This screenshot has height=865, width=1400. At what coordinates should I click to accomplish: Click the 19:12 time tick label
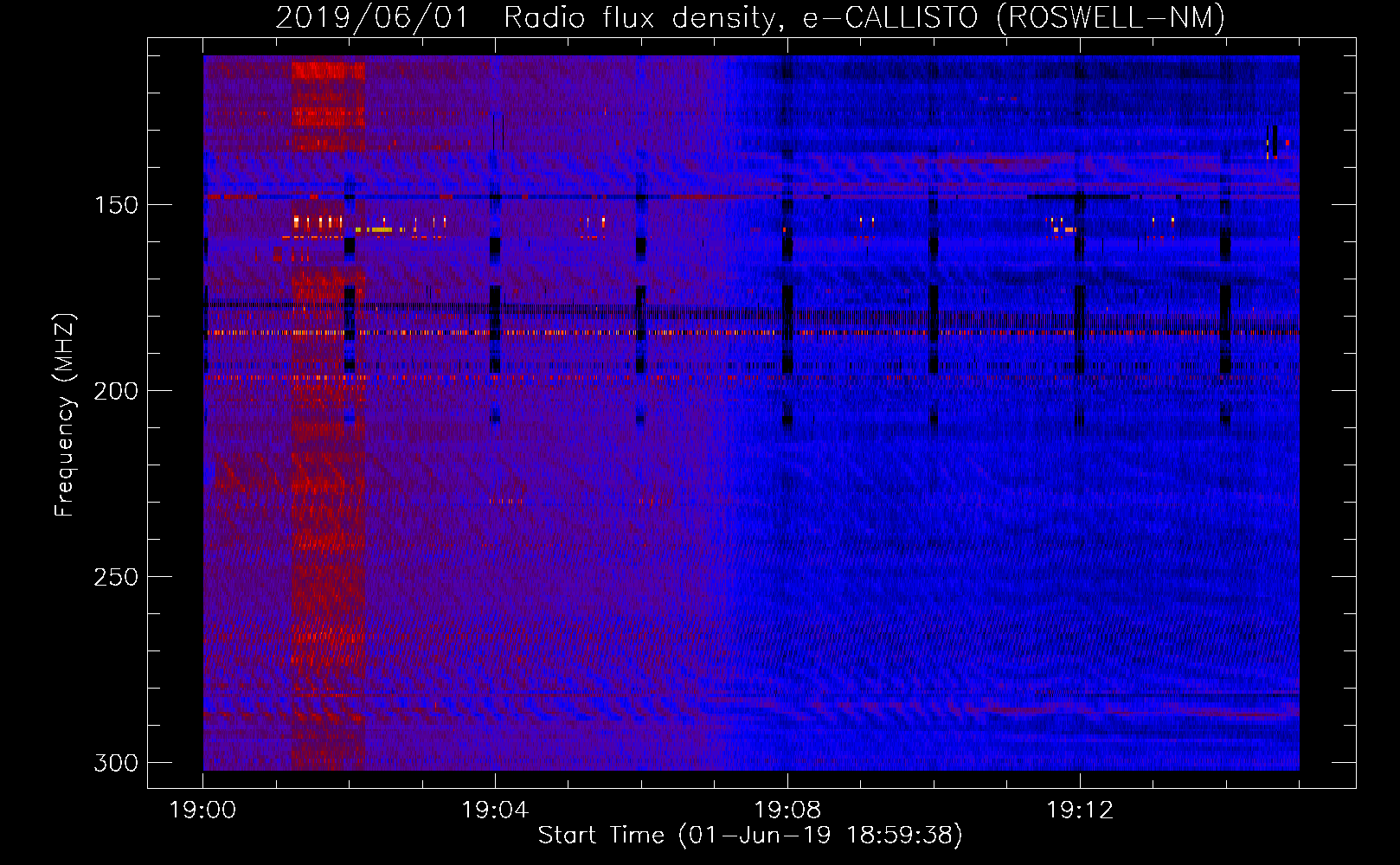tap(1080, 811)
